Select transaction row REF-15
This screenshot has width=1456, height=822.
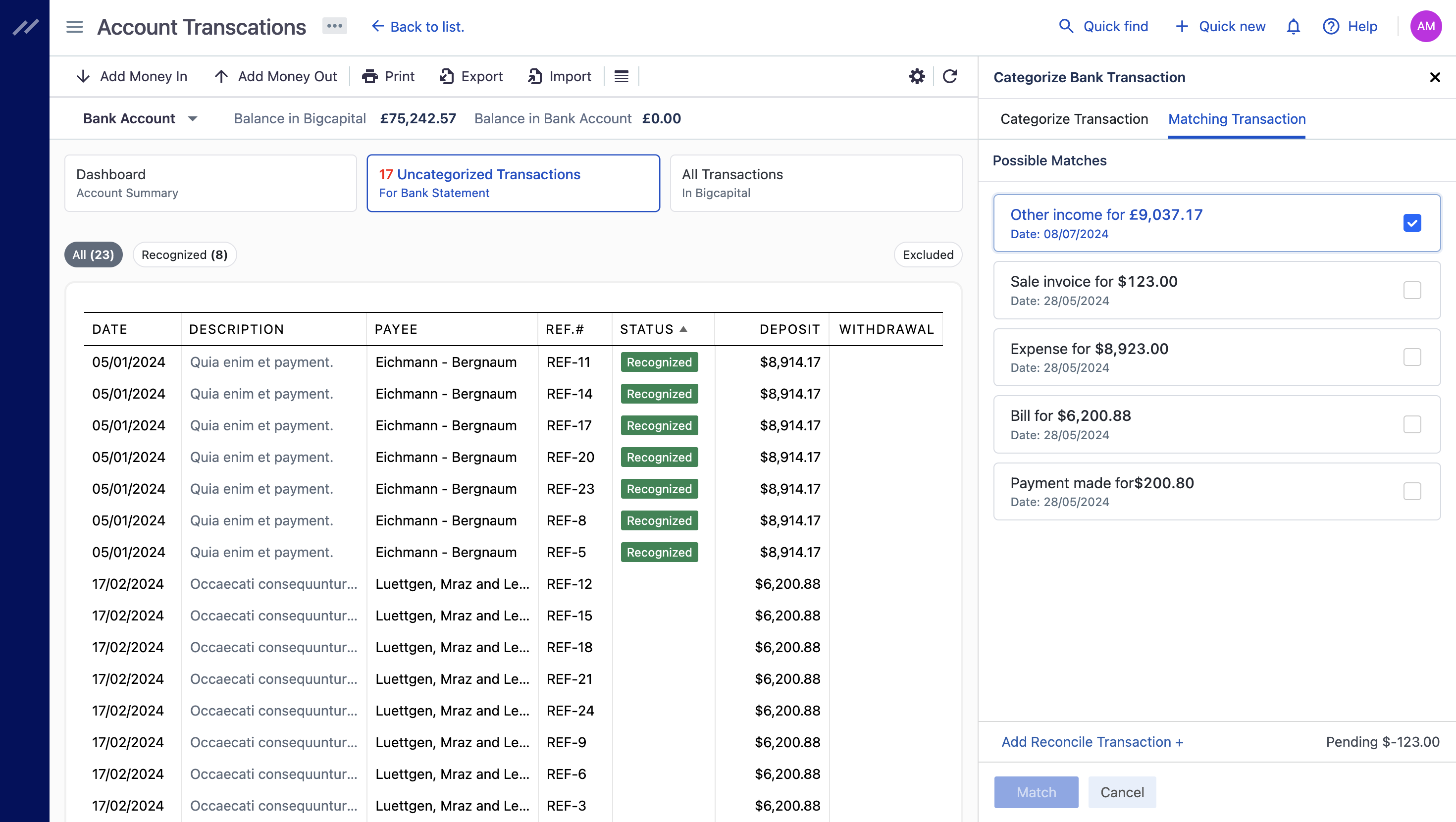pos(513,615)
